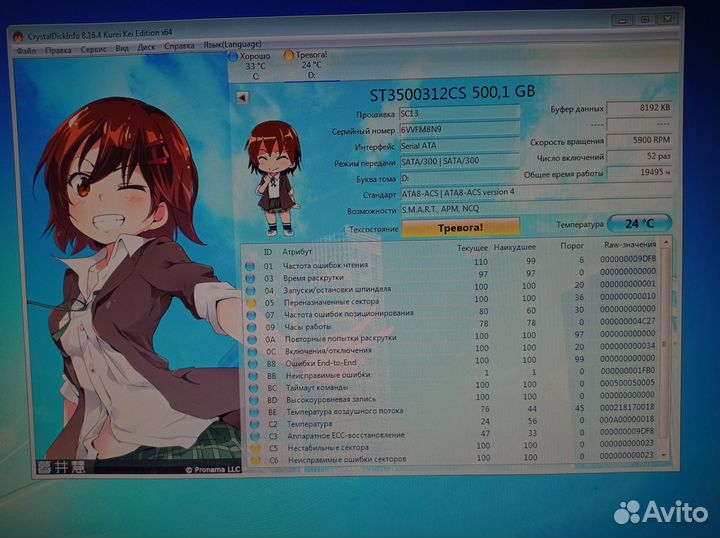Open the Сервис menu

[93, 49]
